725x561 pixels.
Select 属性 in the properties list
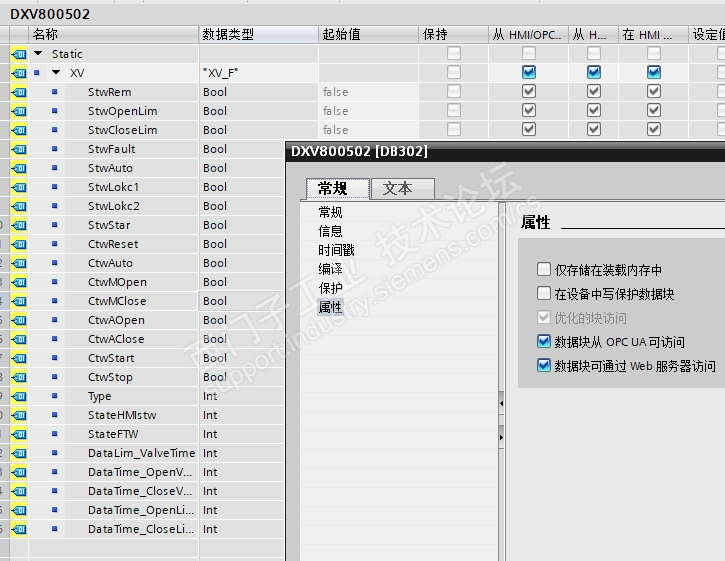pos(330,307)
